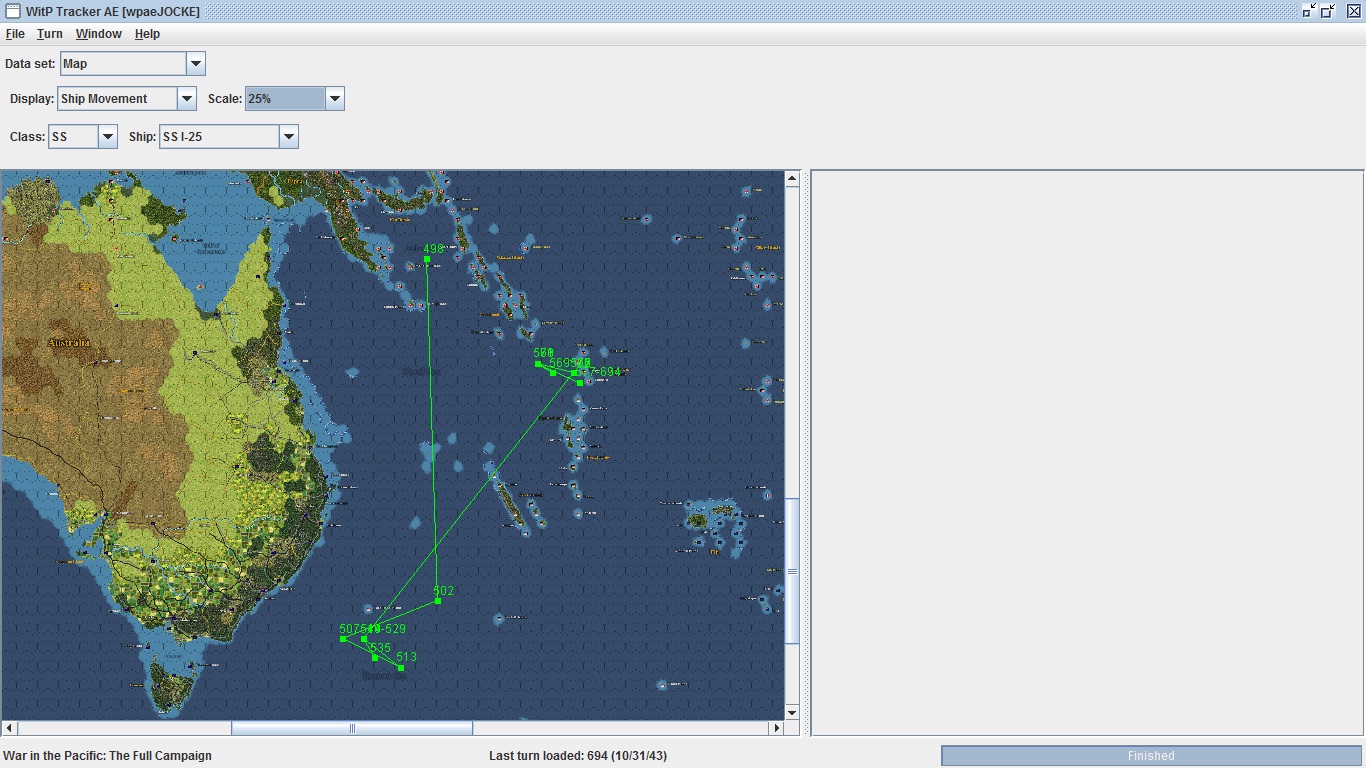
Task: Click the WitP Tracker window title icon
Action: pos(13,11)
